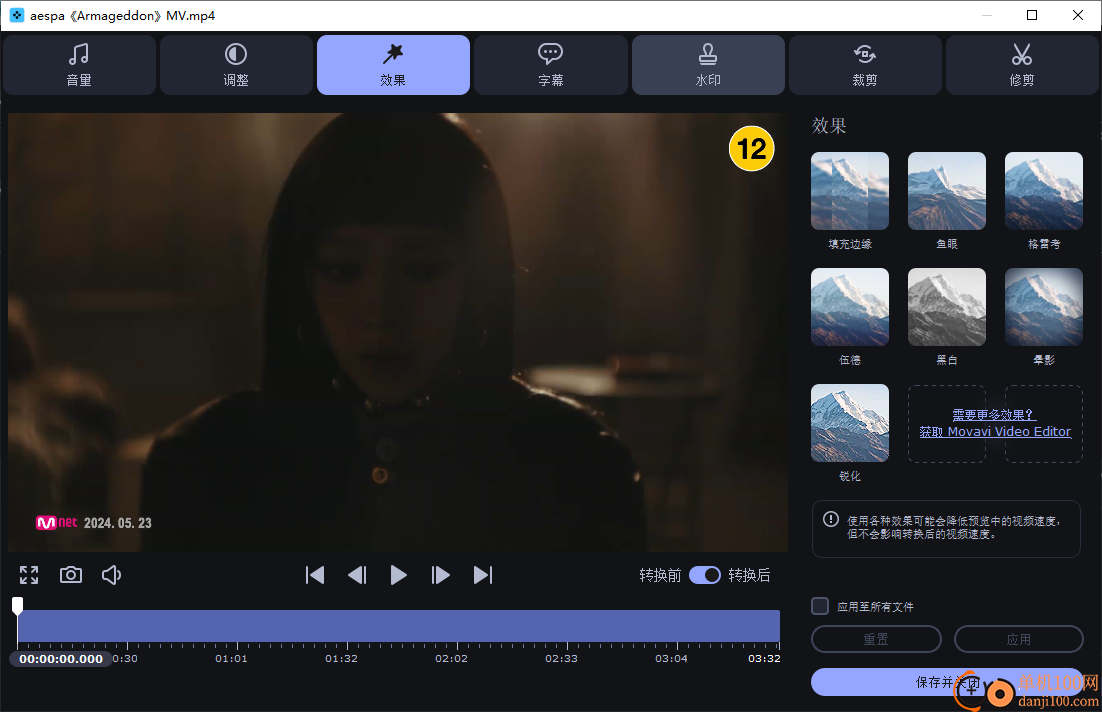This screenshot has width=1102, height=712.
Task: Toggle fullscreen preview icon
Action: click(29, 575)
